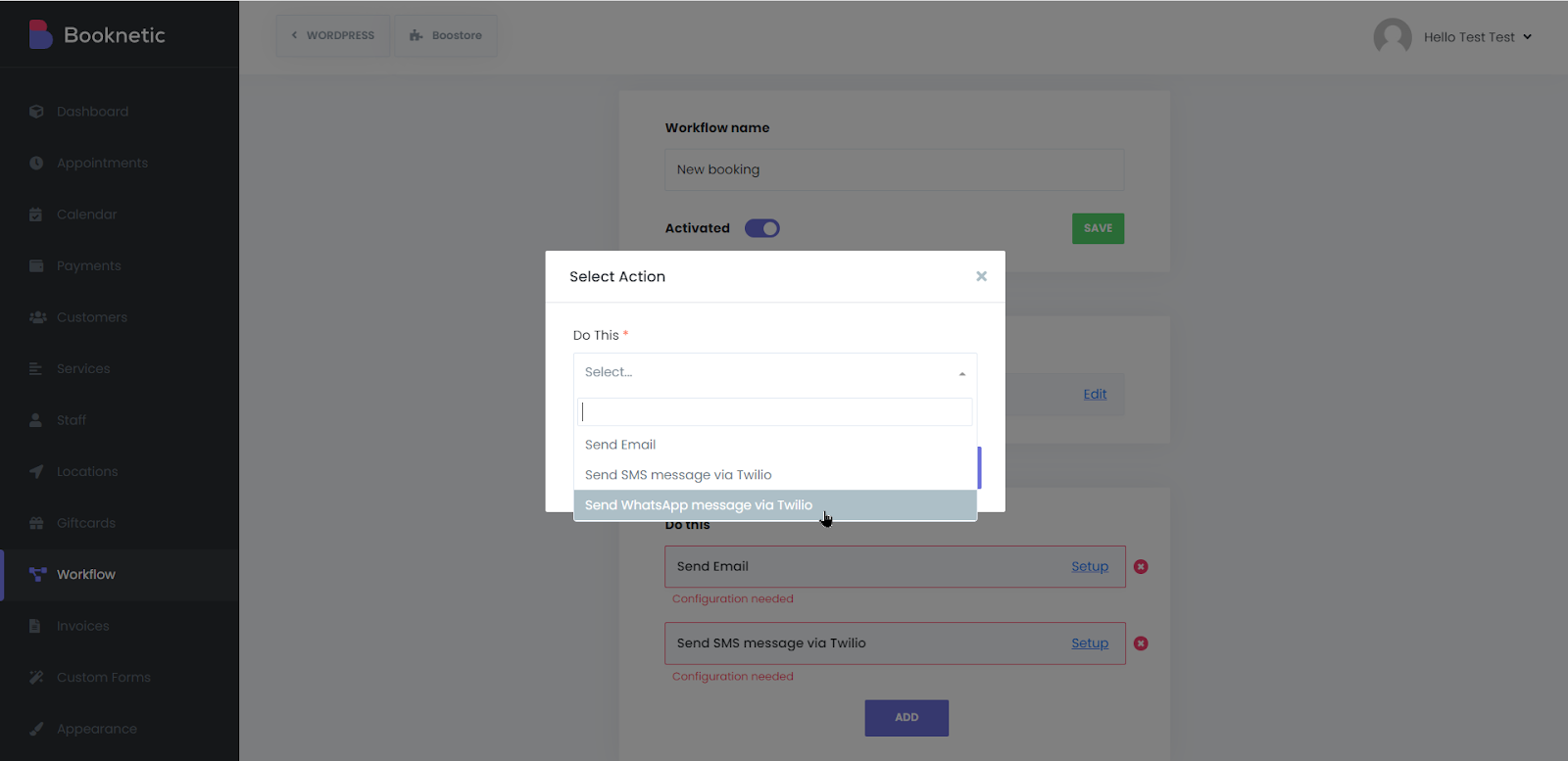
Task: Choose Send Email option
Action: click(x=775, y=445)
